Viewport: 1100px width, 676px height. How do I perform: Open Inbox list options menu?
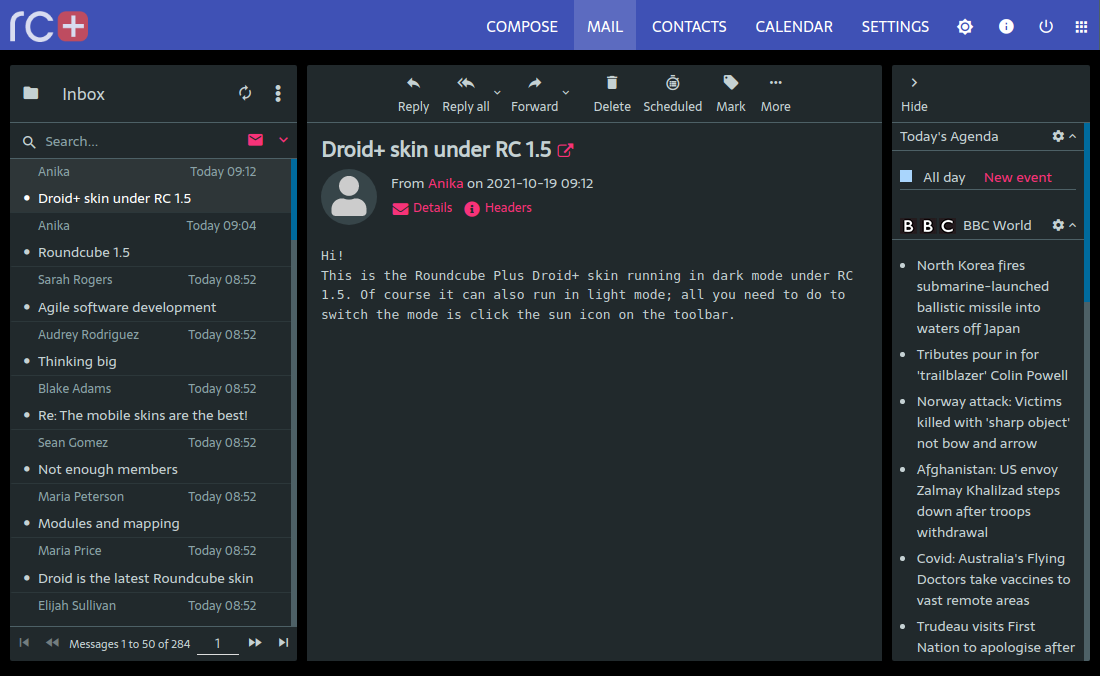tap(278, 93)
